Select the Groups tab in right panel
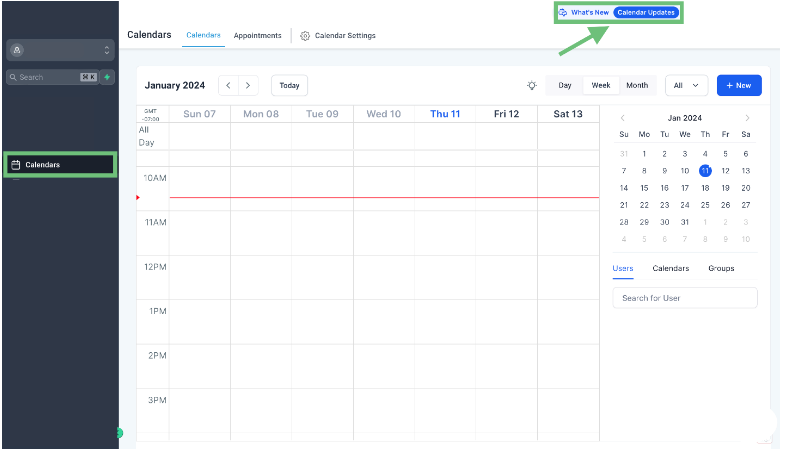Viewport: 788px width, 451px height. click(721, 268)
